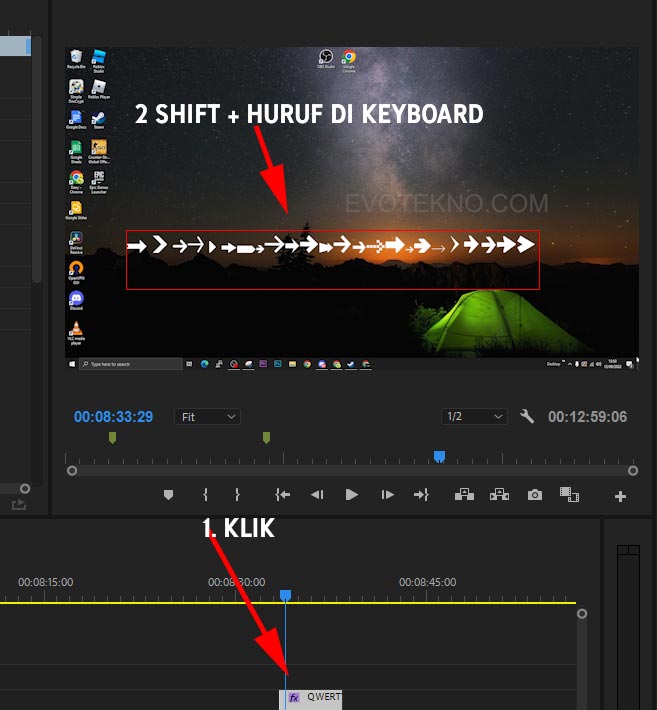Click the blue playhead on monitor scrub bar
Screen dimensions: 657x710
[439, 457]
